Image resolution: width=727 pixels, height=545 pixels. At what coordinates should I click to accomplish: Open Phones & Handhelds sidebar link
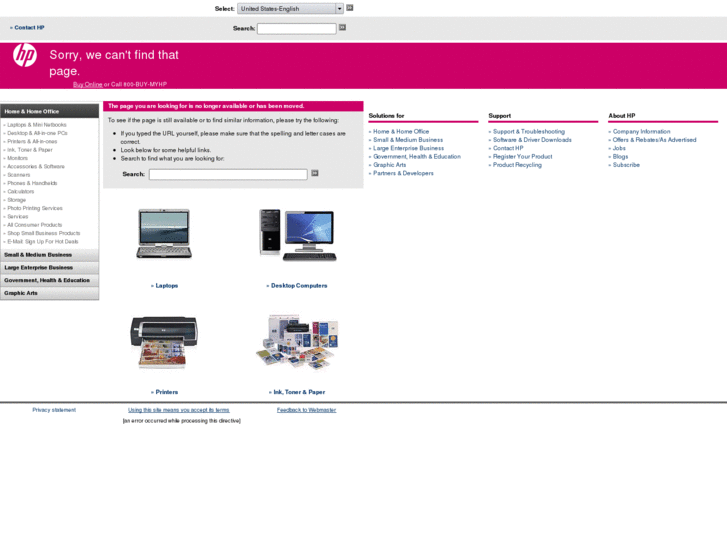[x=32, y=183]
